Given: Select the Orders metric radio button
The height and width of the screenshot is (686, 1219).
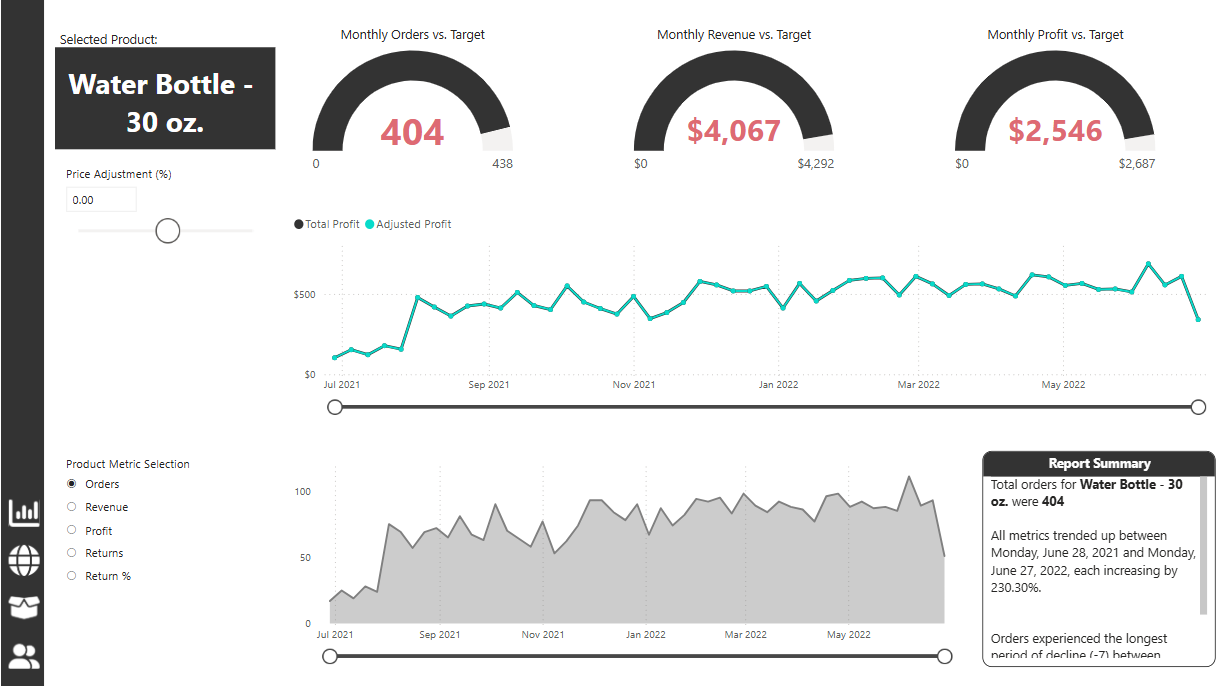Looking at the screenshot, I should (71, 484).
